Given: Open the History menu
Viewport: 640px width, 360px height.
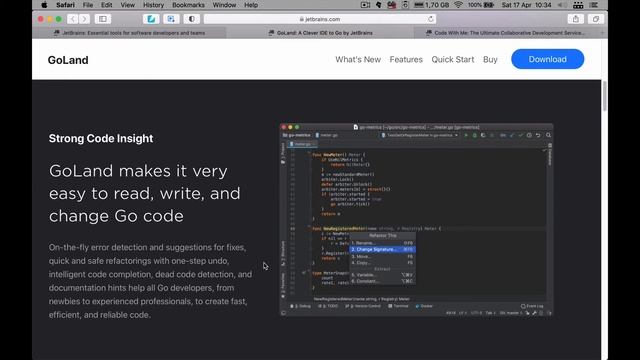Looking at the screenshot, I should (x=153, y=5).
